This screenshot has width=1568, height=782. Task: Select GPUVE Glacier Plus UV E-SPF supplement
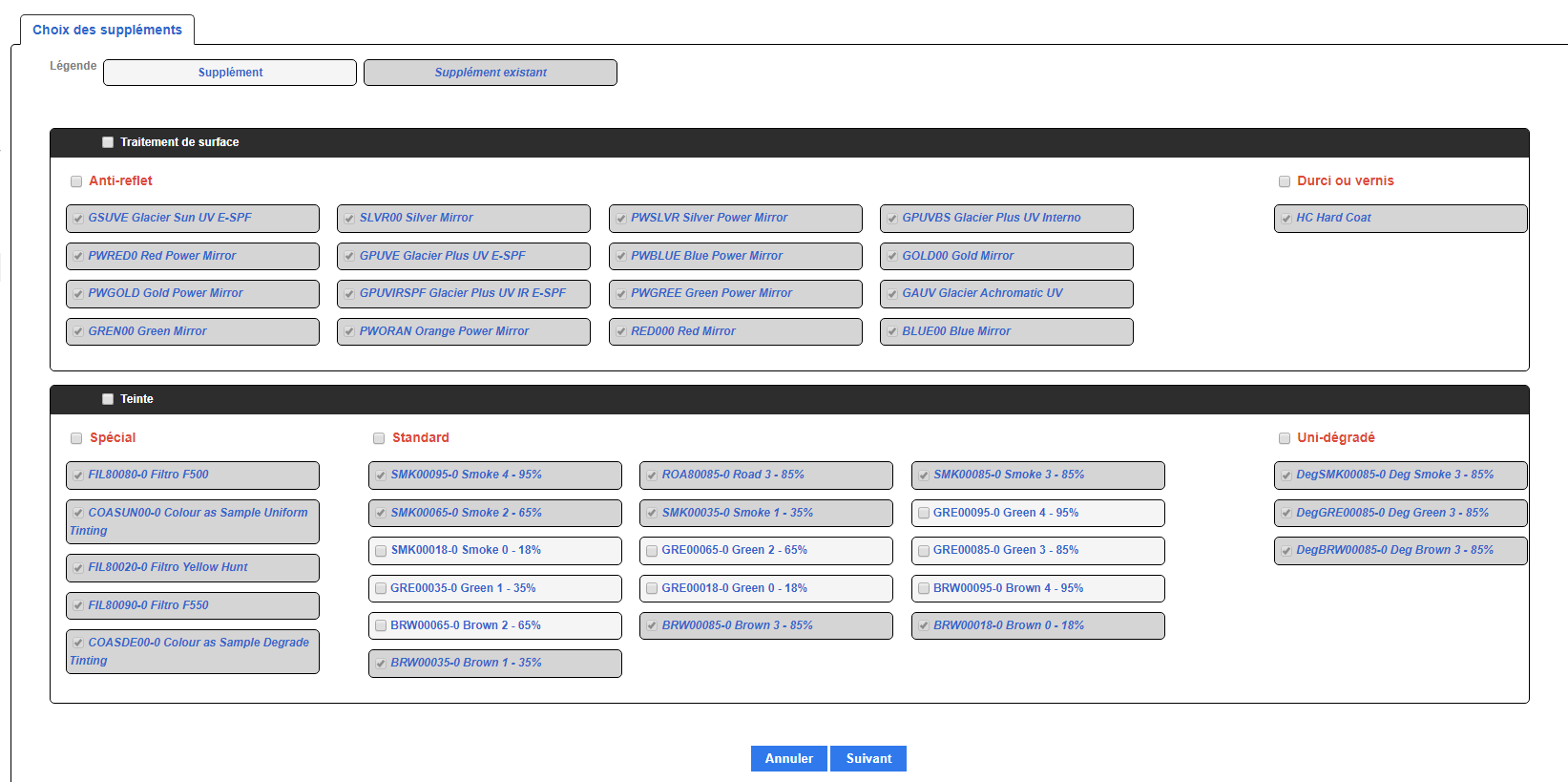coord(464,256)
